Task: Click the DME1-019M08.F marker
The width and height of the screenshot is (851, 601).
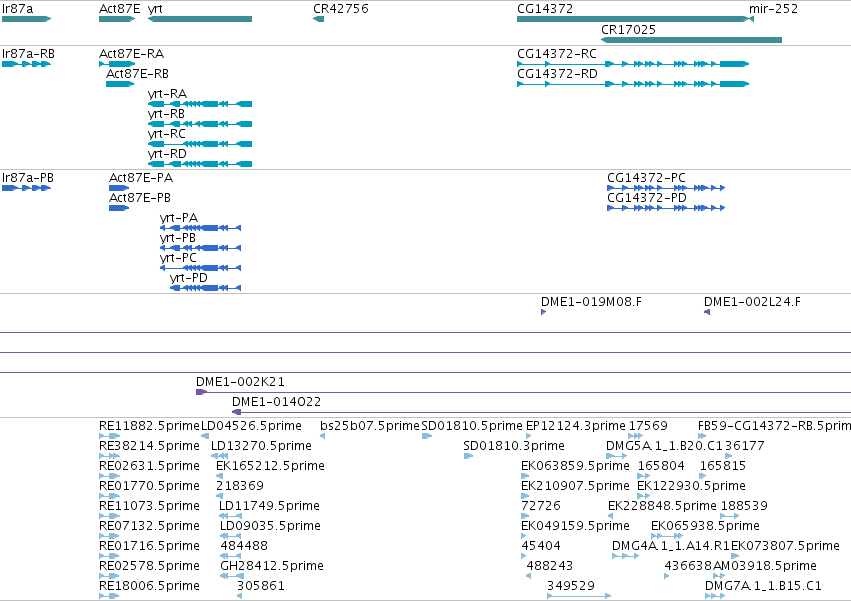Action: coord(543,312)
